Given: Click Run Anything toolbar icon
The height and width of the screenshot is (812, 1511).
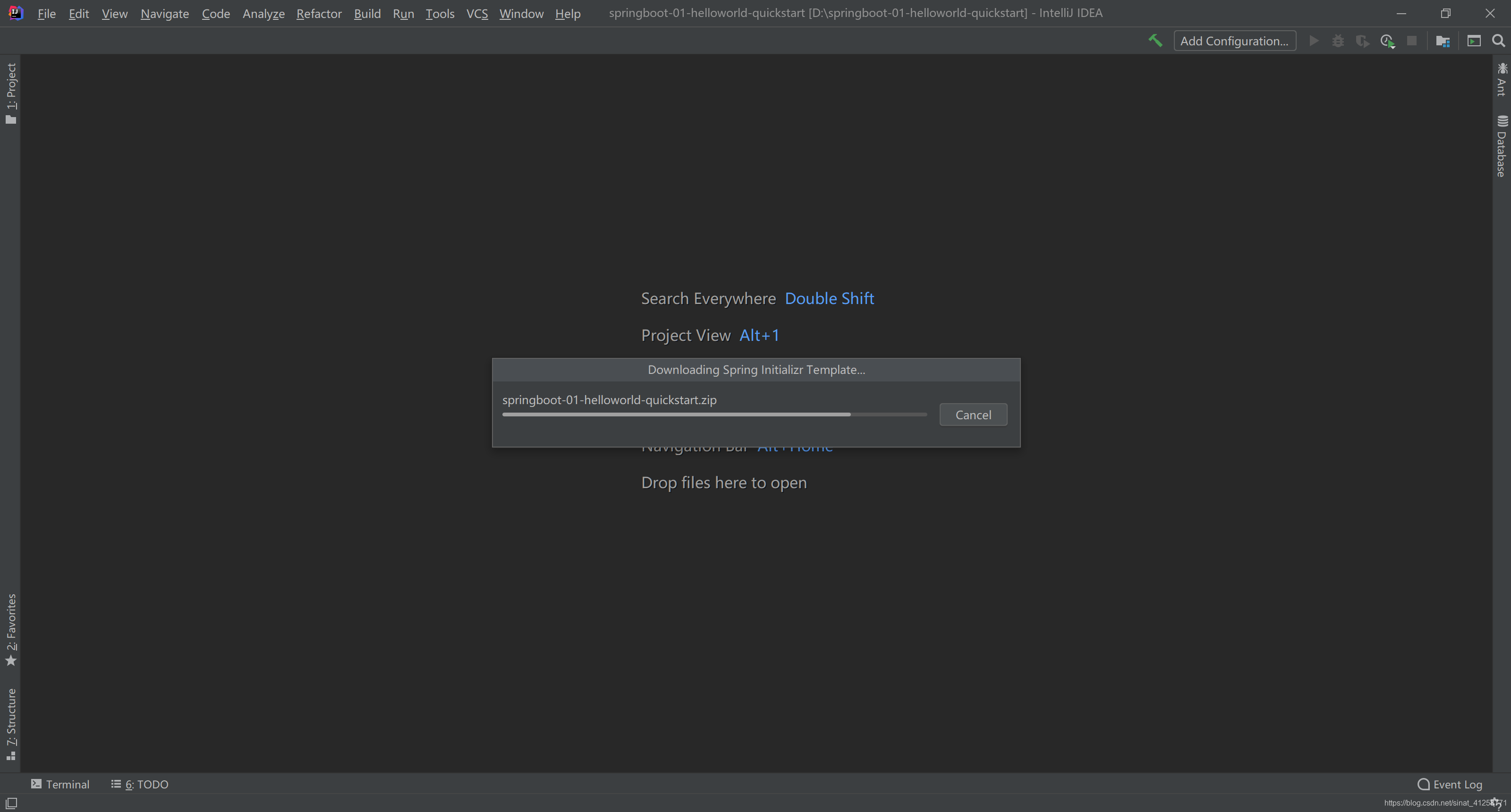Looking at the screenshot, I should 1473,41.
